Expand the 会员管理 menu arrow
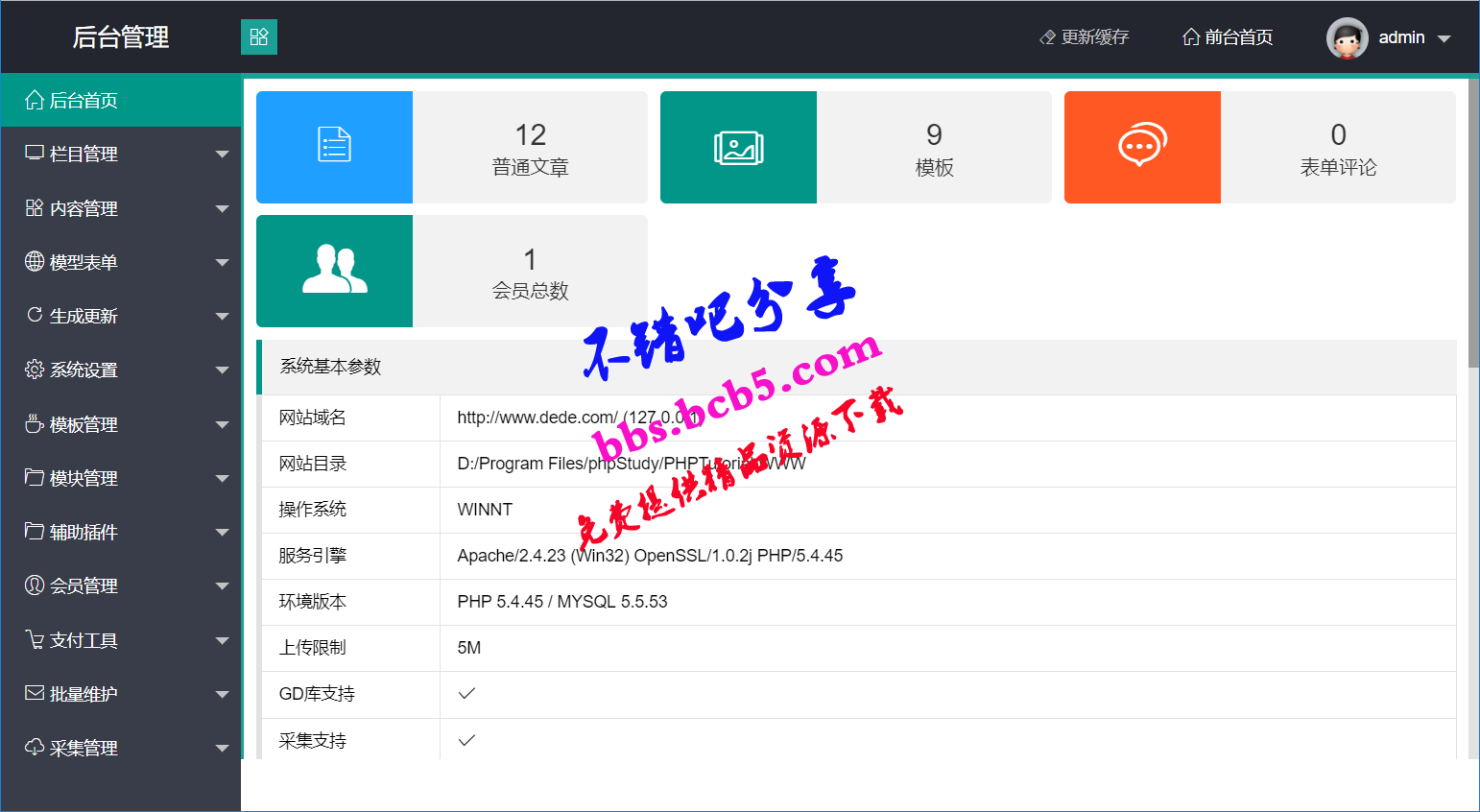Screen dimensions: 1480x812 [x=222, y=586]
